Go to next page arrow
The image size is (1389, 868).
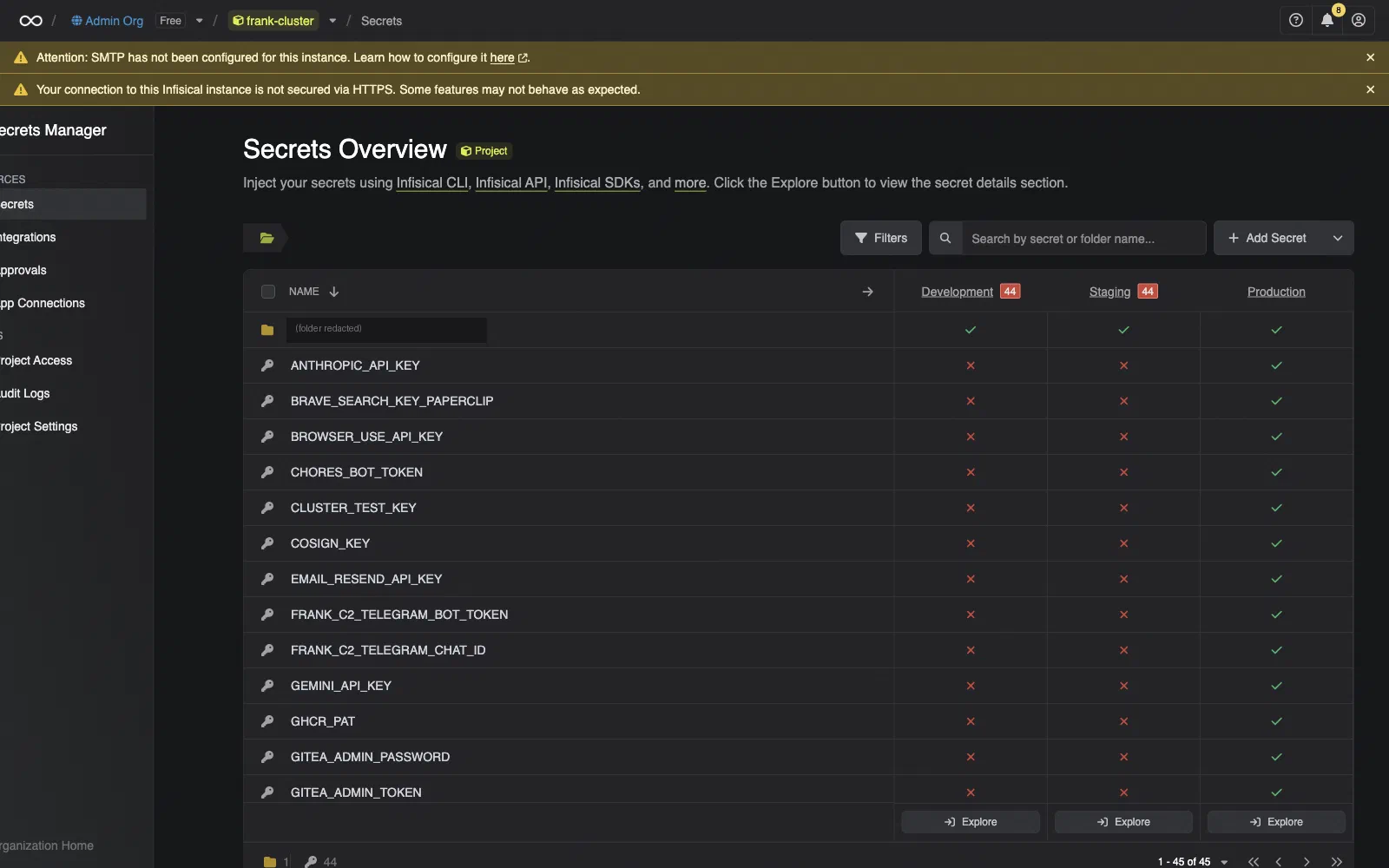click(1307, 862)
